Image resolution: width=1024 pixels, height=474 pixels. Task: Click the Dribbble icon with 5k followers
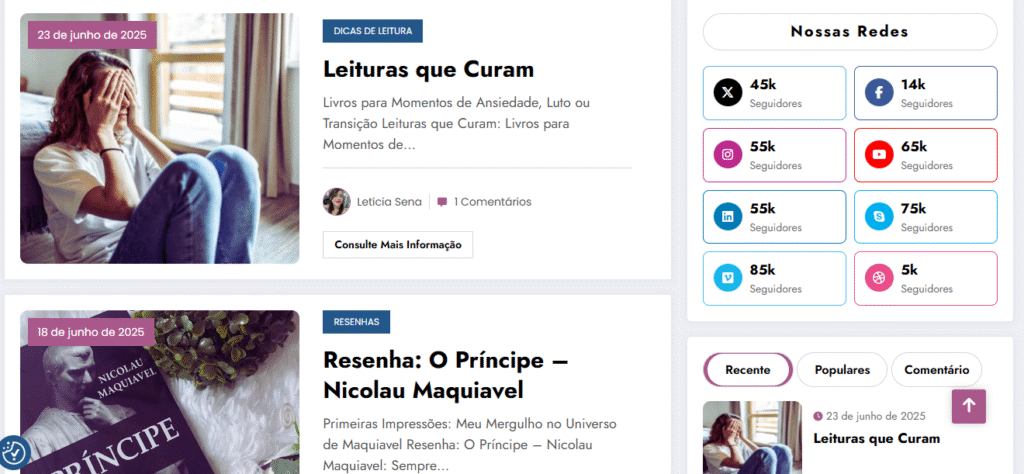click(x=879, y=278)
